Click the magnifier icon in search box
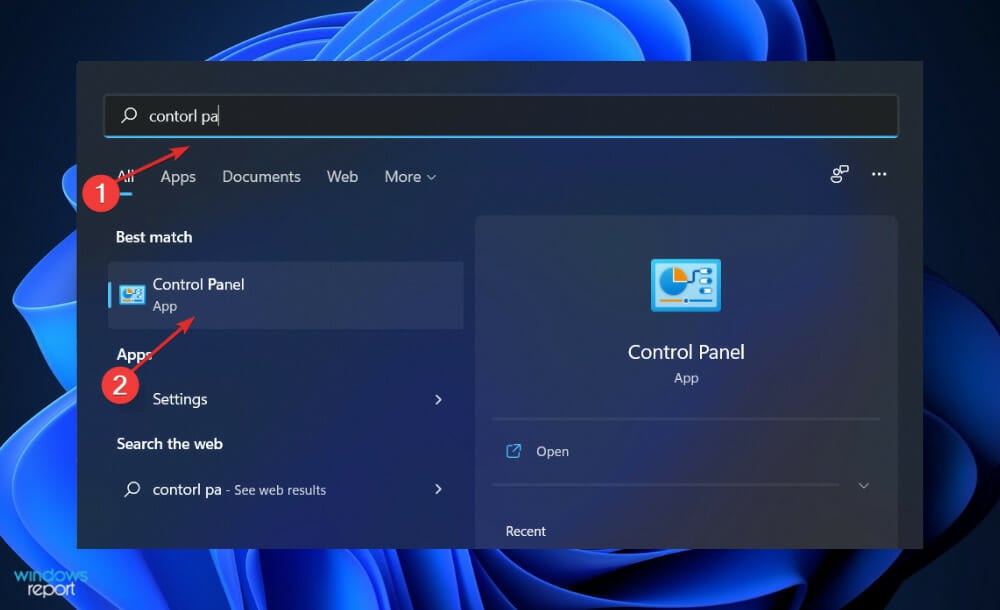Image resolution: width=1000 pixels, height=610 pixels. pyautogui.click(x=129, y=115)
